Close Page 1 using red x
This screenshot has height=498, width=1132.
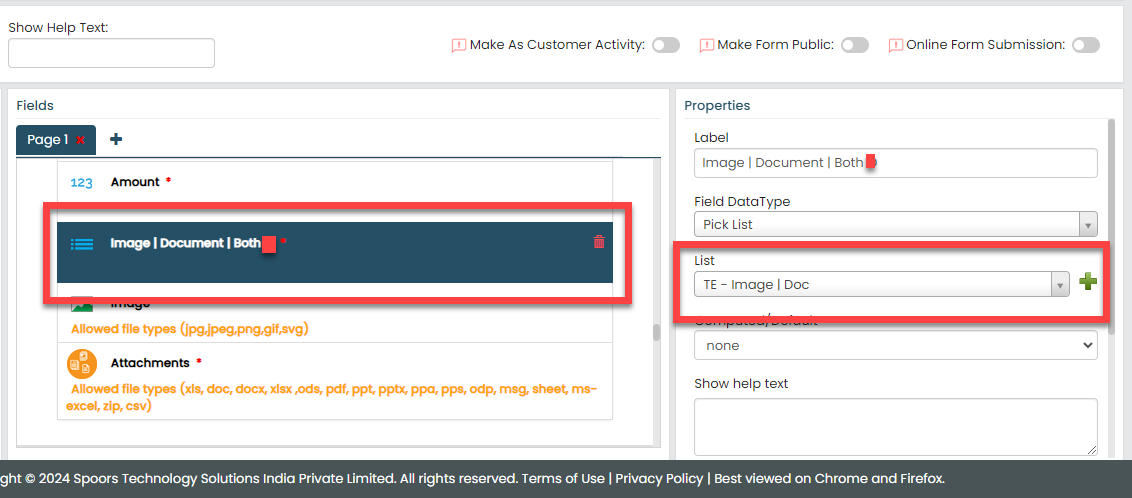[x=81, y=140]
